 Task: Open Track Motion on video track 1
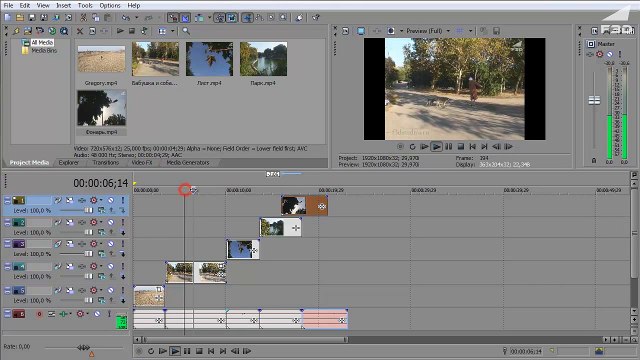(x=70, y=200)
